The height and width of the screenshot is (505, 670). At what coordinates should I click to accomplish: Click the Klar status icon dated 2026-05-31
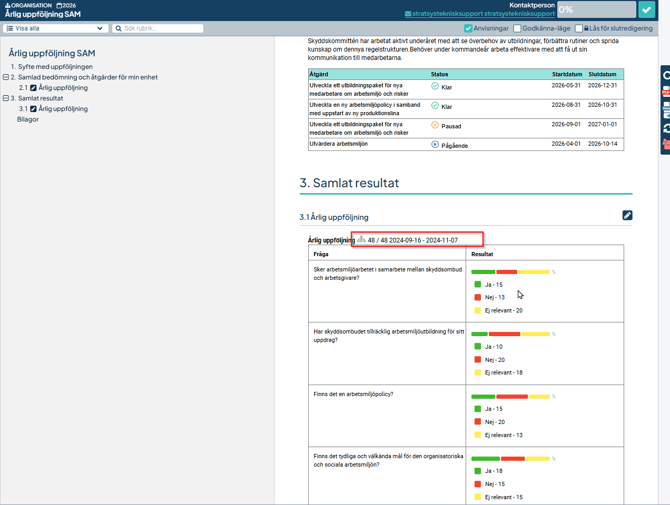coord(435,86)
